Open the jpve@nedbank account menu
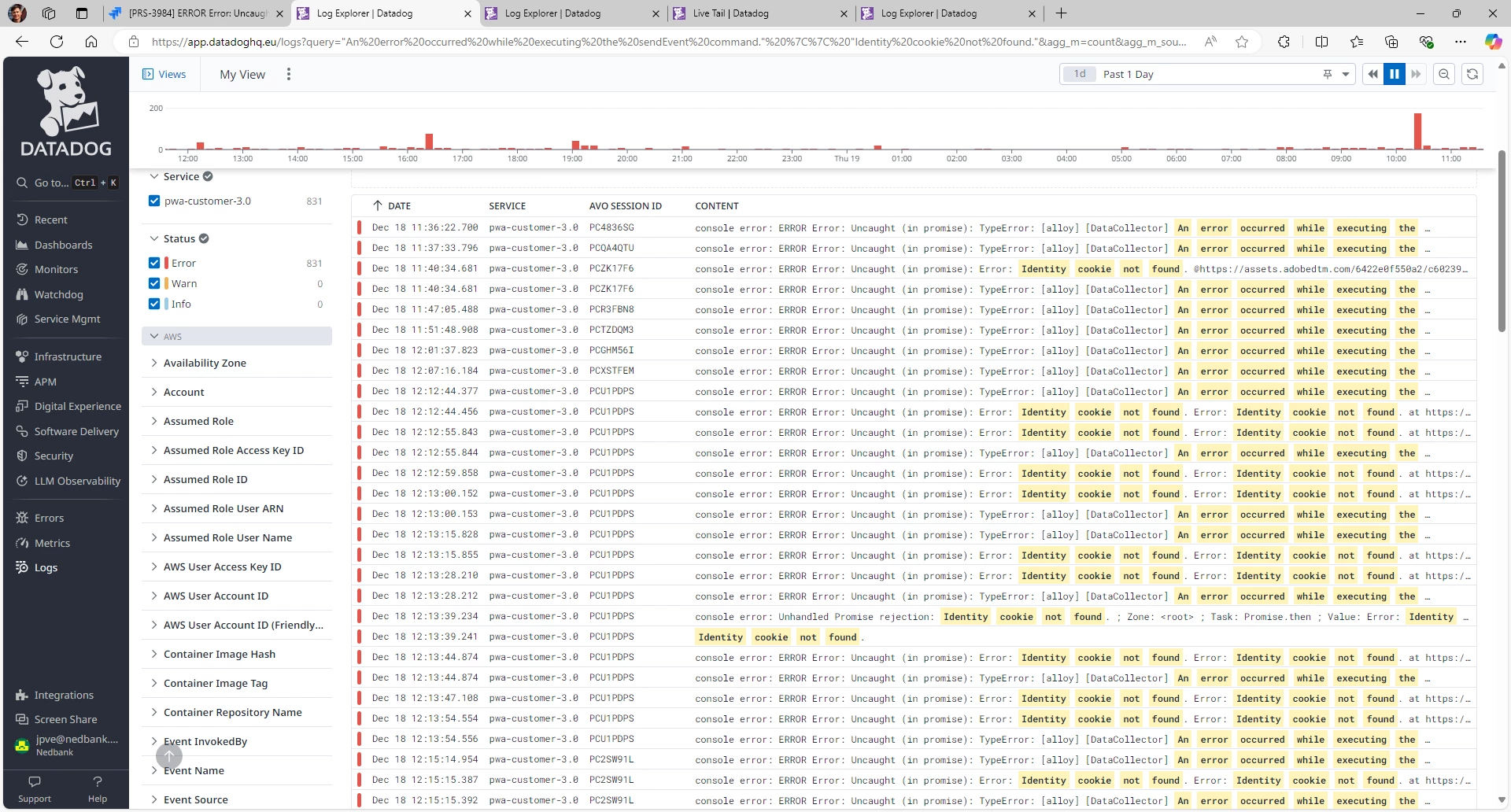This screenshot has height=812, width=1511. pos(67,744)
